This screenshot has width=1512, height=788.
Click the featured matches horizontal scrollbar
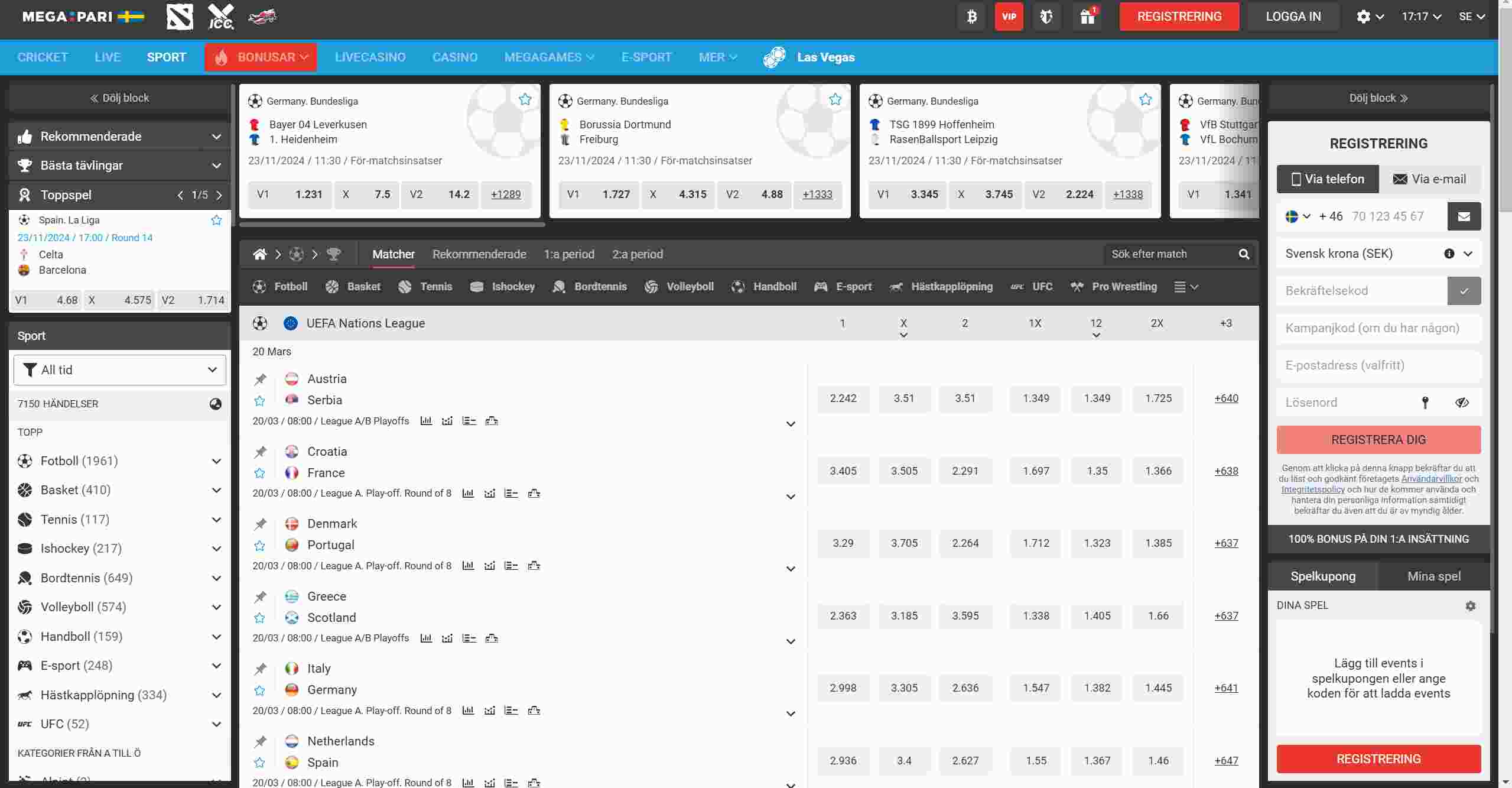click(392, 225)
